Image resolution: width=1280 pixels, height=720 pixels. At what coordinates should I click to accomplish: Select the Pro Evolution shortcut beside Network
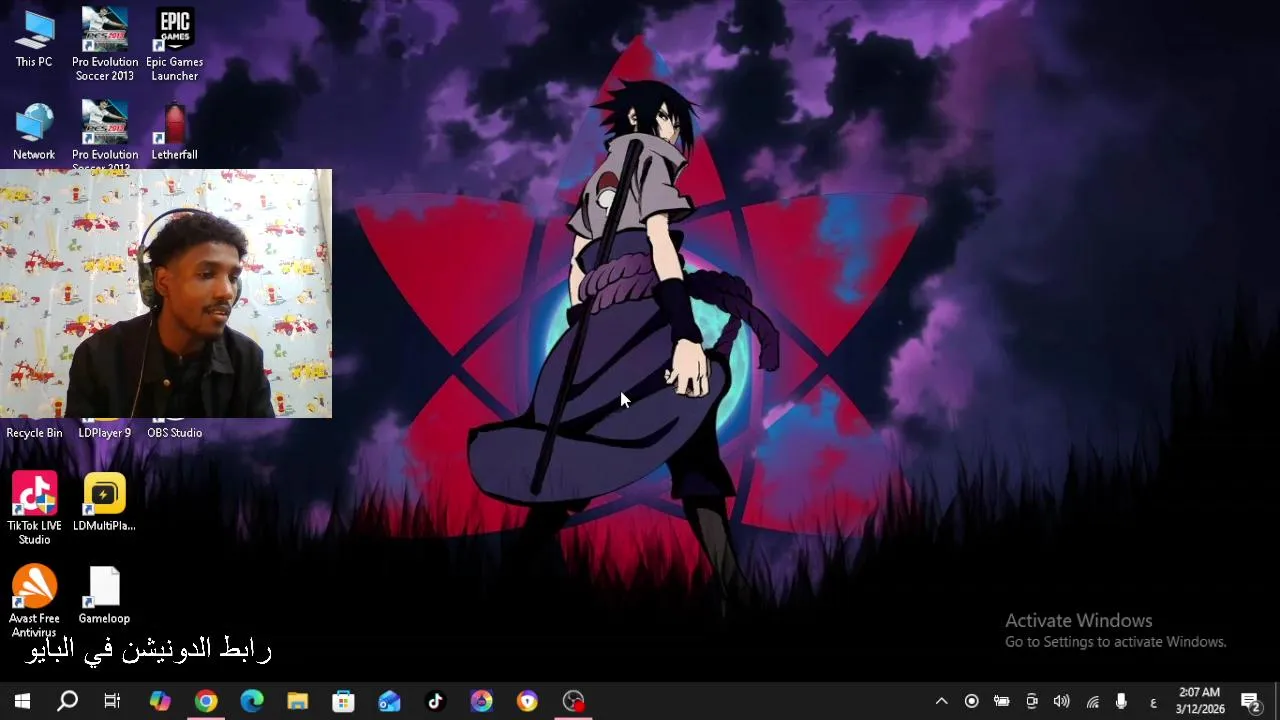(104, 133)
